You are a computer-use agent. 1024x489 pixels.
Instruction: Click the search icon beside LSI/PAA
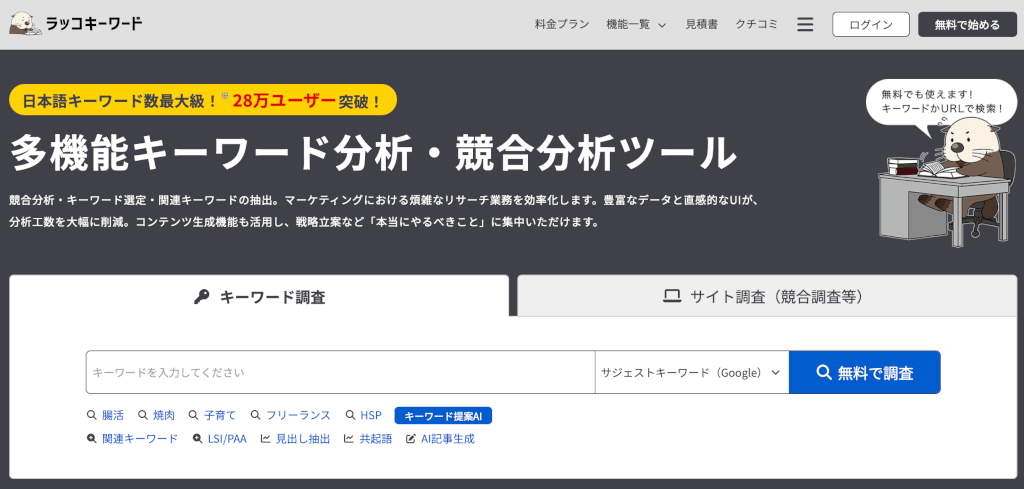197,439
